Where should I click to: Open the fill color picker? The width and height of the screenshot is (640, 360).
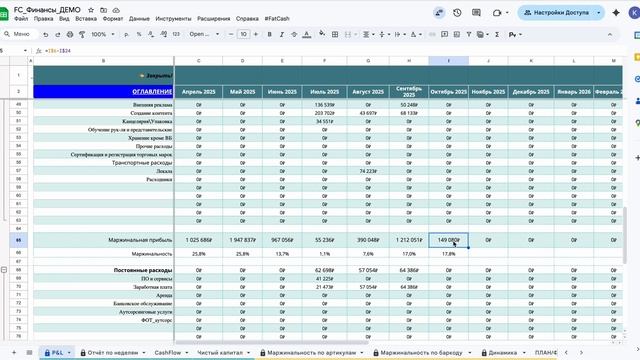(x=322, y=35)
